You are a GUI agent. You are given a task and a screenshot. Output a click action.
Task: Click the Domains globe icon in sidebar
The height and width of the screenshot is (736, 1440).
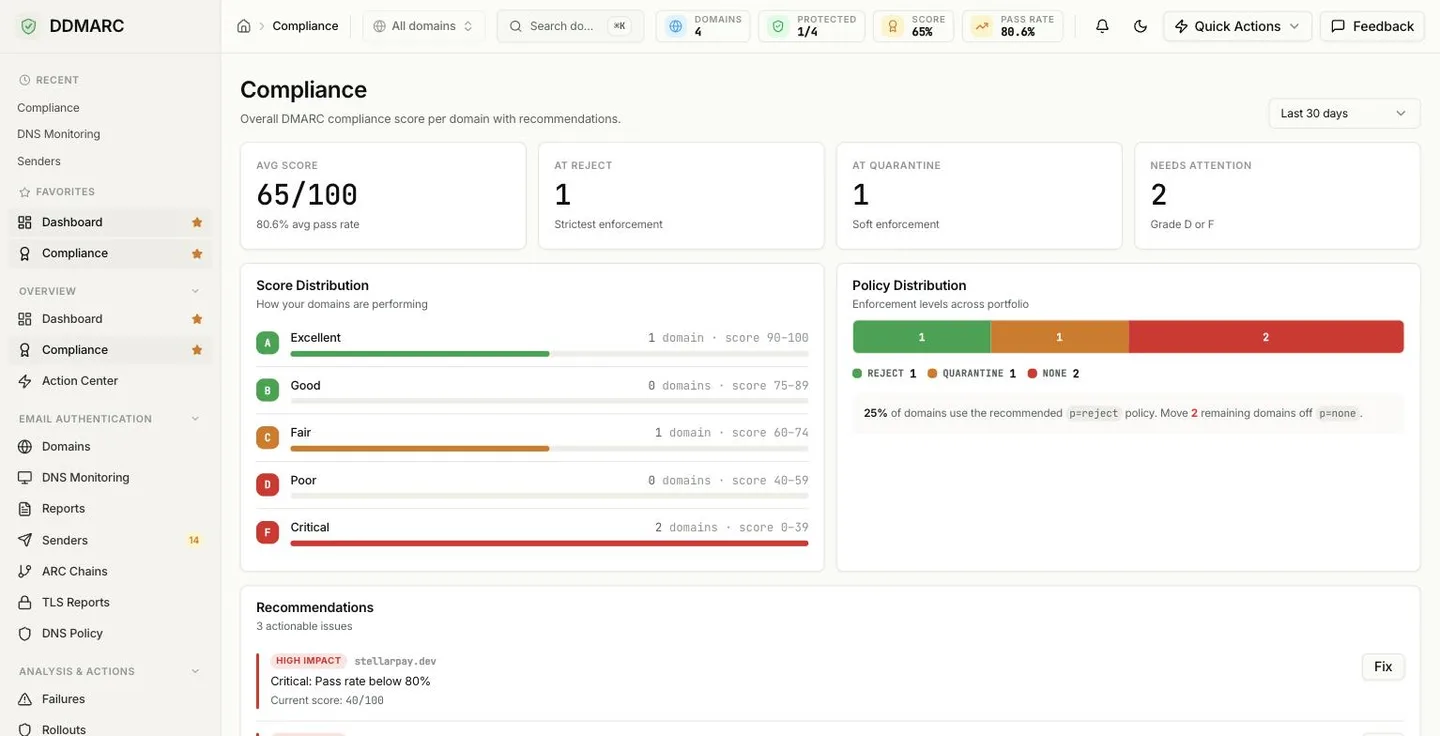(25, 447)
